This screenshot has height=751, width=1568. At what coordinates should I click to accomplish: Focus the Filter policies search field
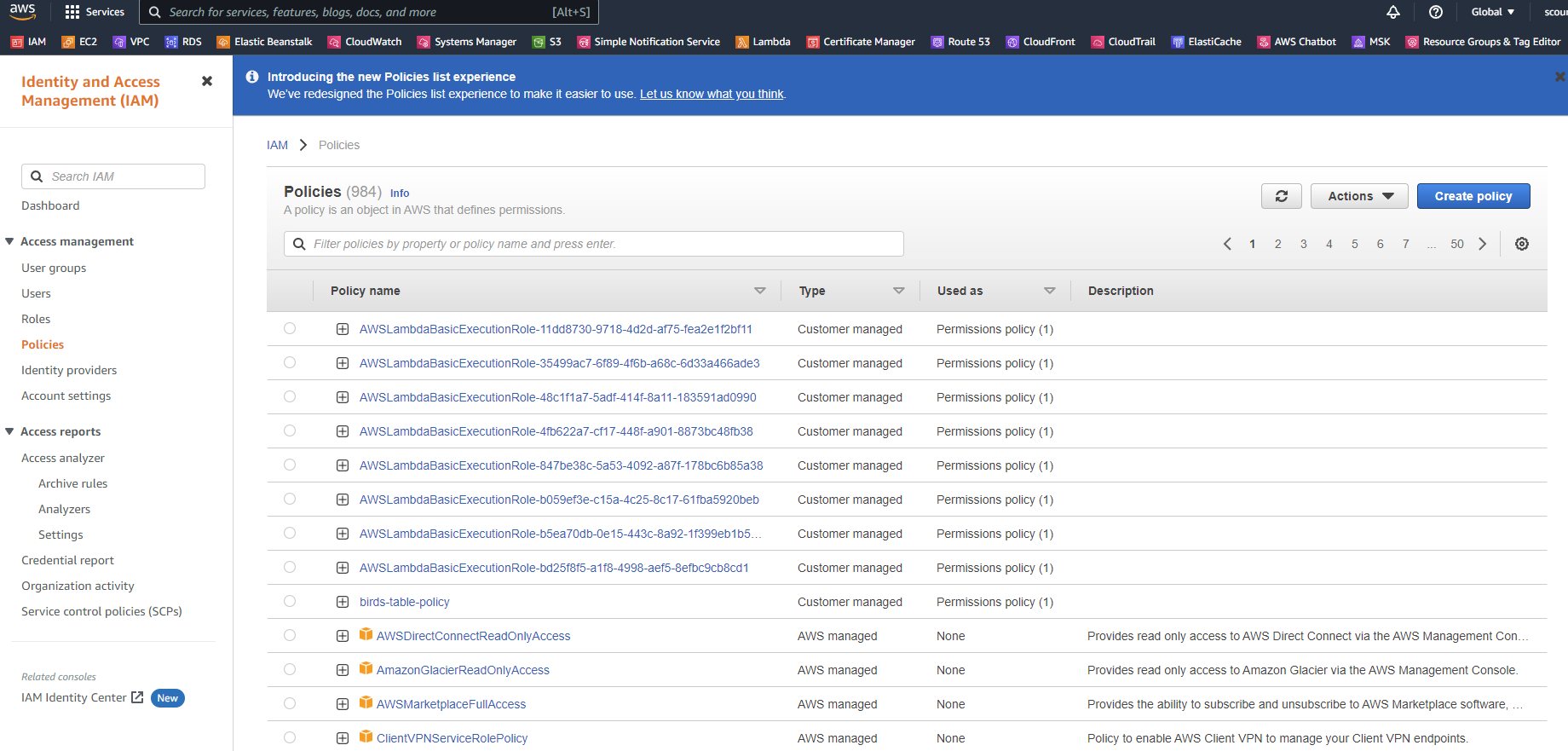point(594,244)
